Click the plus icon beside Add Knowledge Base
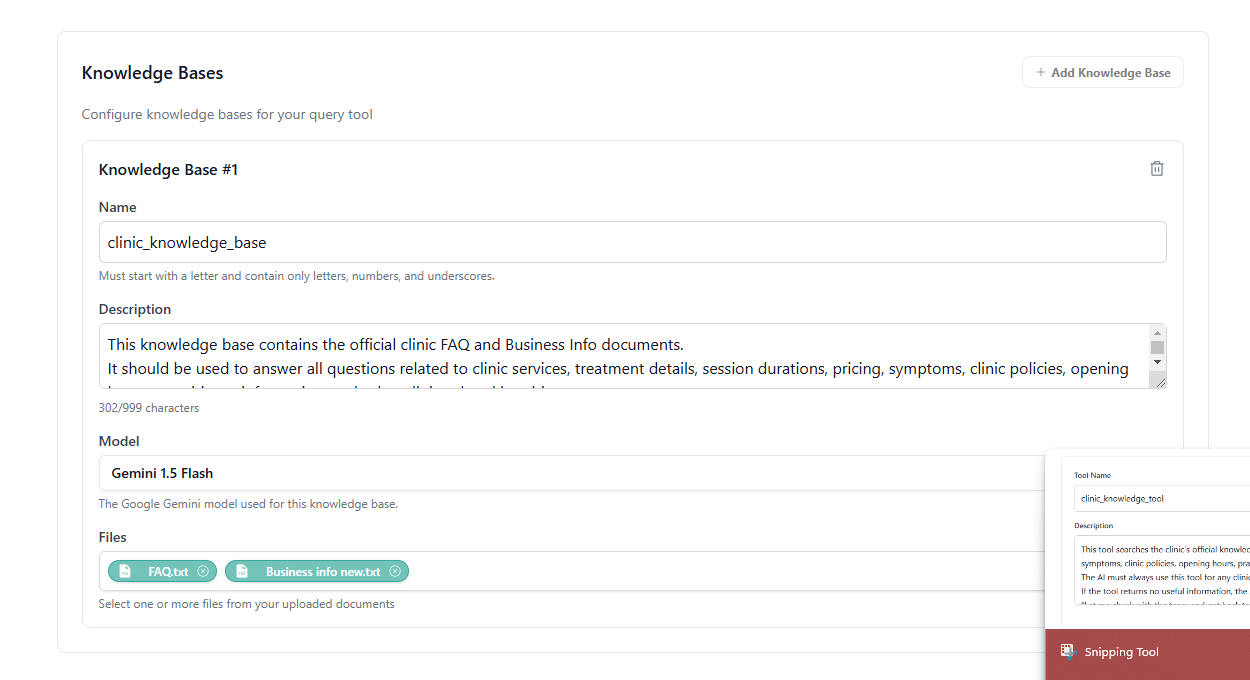Viewport: 1250px width, 680px height. point(1040,72)
